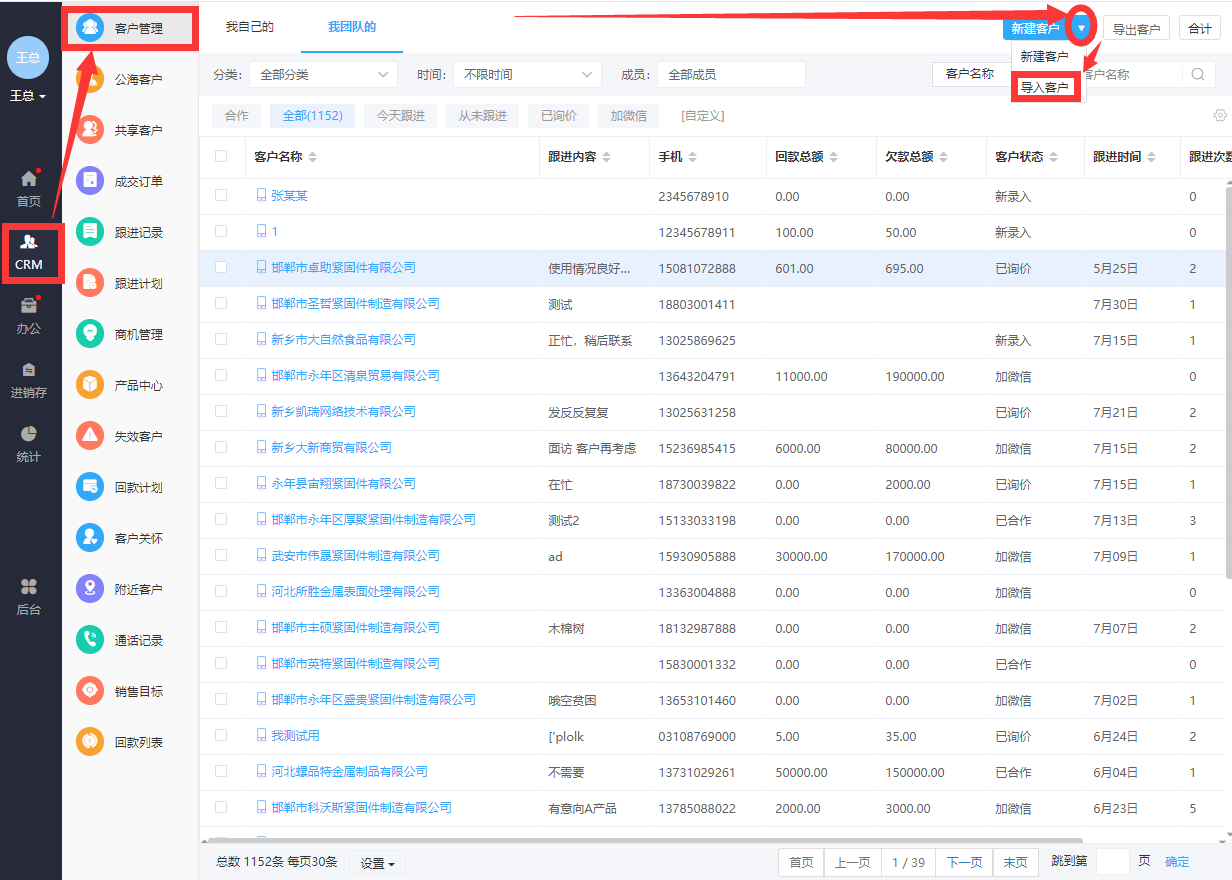Sort by 客户名称 column arrows
The height and width of the screenshot is (880, 1232).
(x=312, y=158)
